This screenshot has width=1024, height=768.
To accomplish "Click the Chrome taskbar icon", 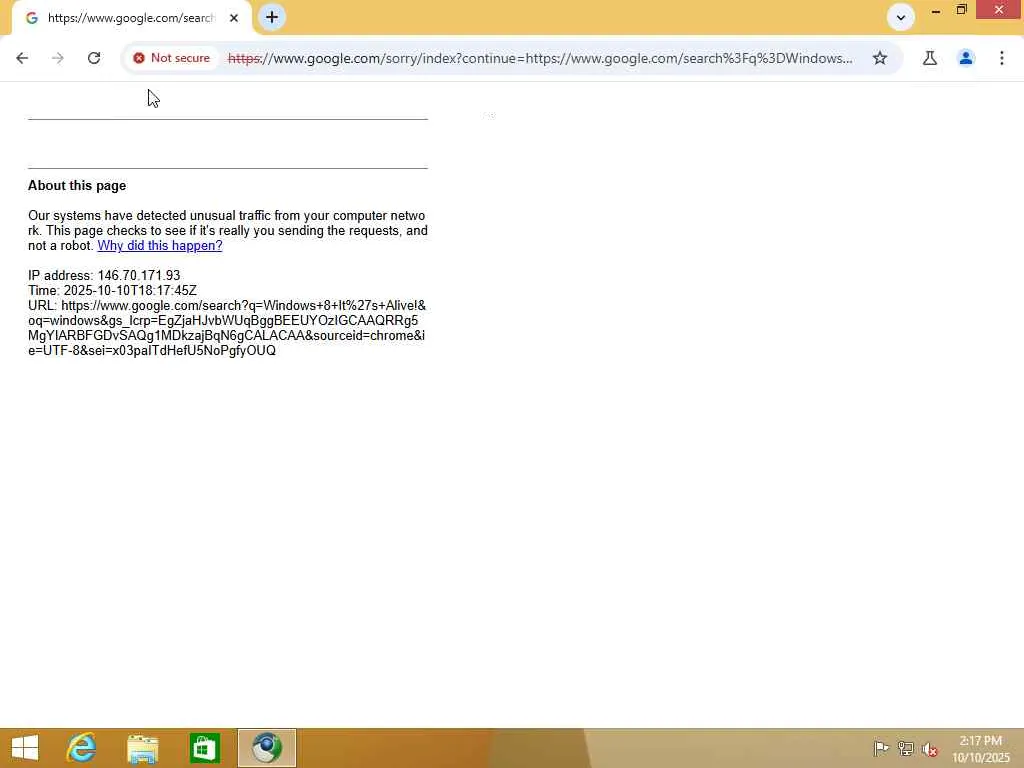I will [x=266, y=748].
